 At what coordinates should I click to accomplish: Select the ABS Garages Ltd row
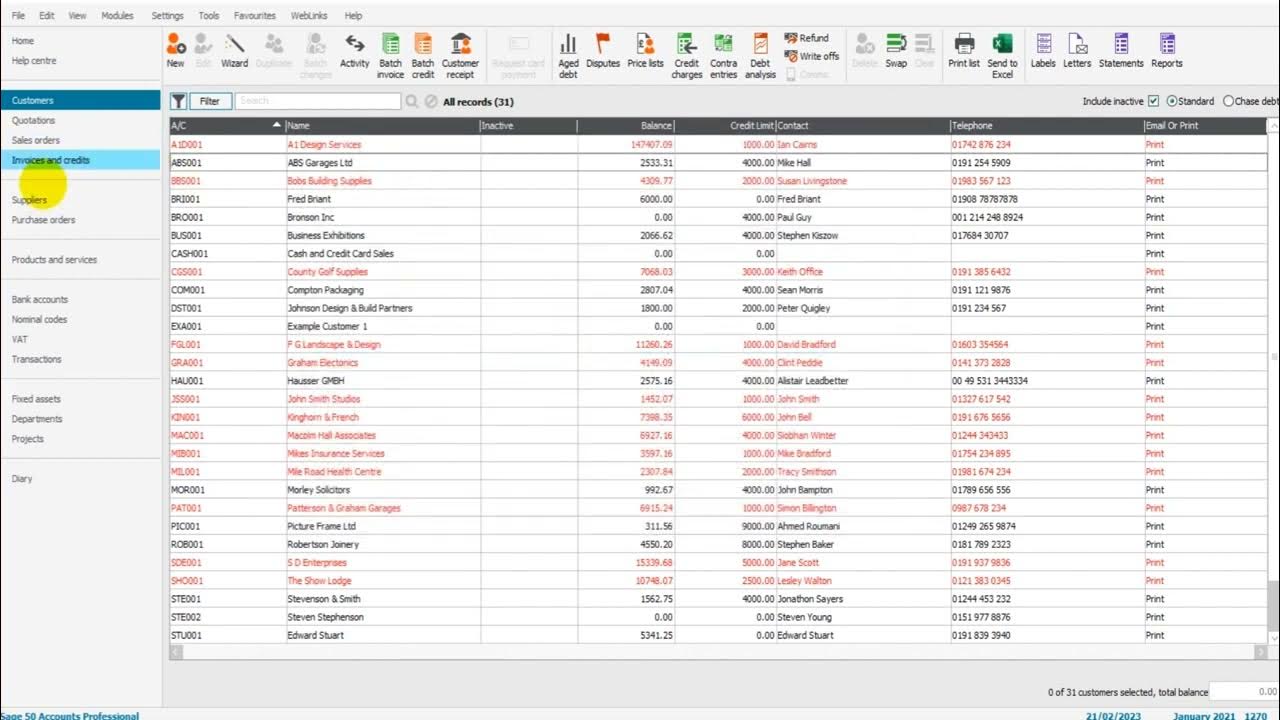pyautogui.click(x=718, y=163)
